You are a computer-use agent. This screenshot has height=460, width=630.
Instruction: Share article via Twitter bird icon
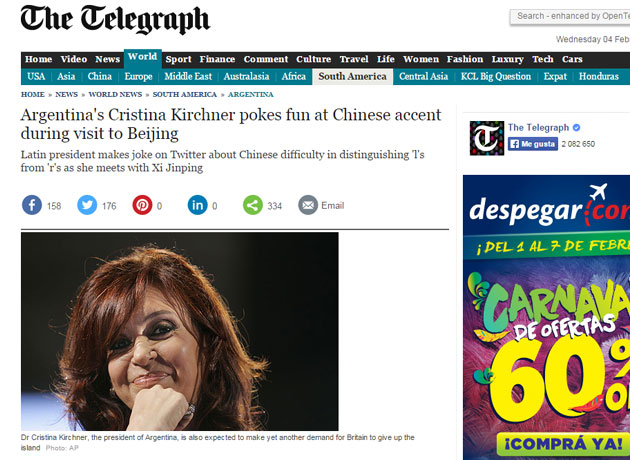coord(87,205)
